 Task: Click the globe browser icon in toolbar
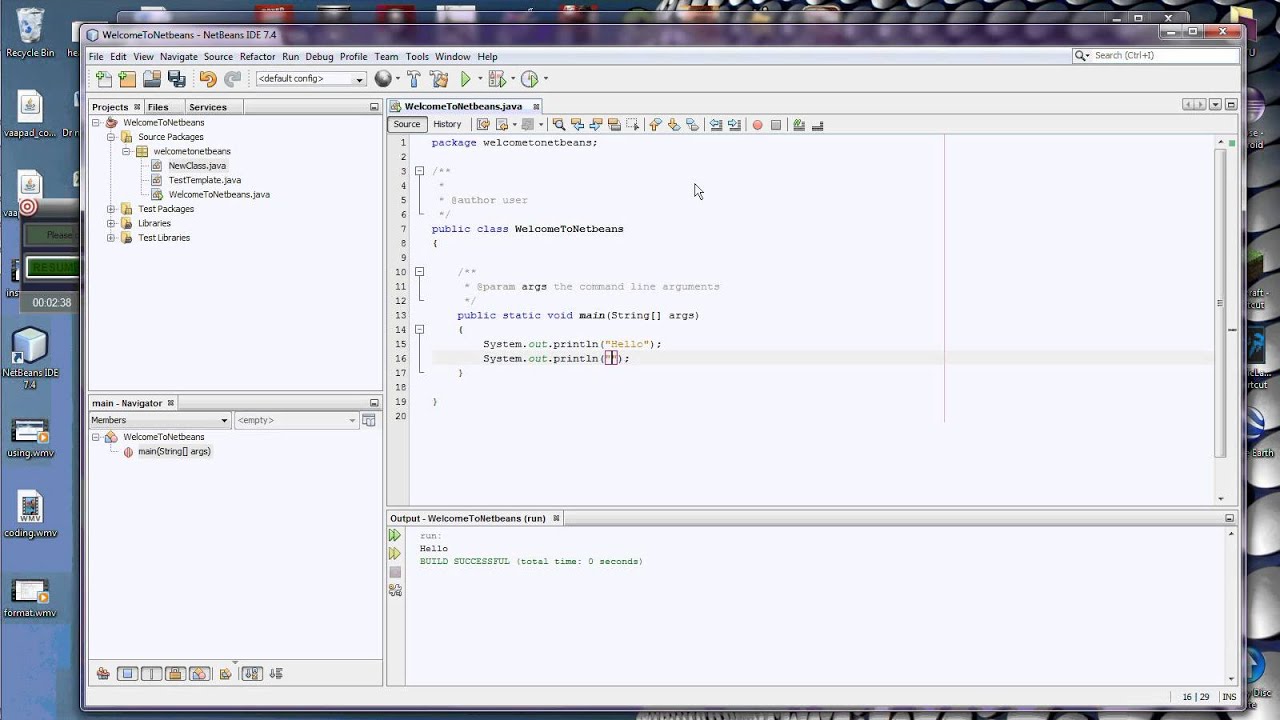pos(383,79)
